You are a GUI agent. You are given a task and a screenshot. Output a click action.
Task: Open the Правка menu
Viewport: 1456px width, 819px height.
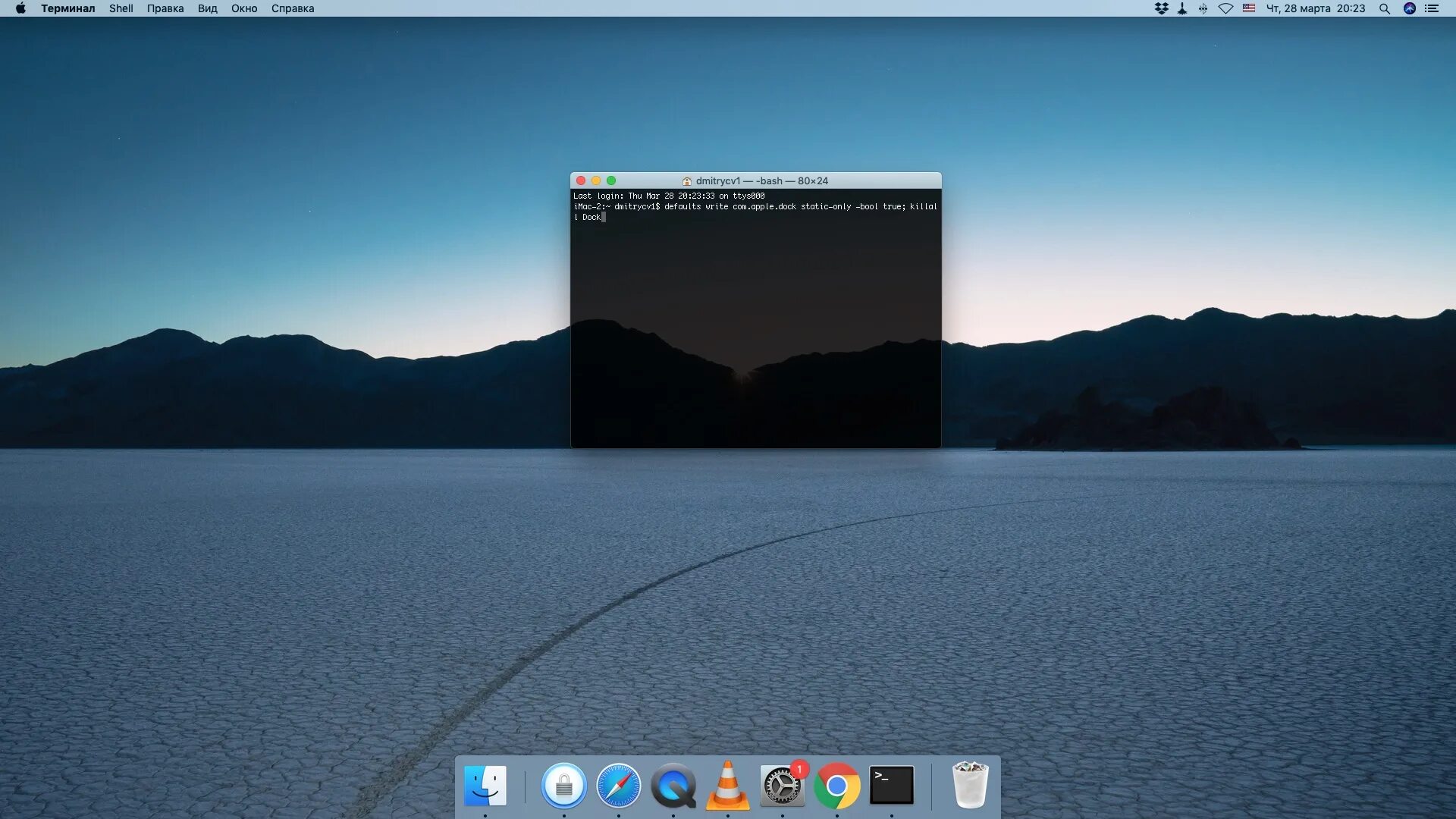[165, 8]
